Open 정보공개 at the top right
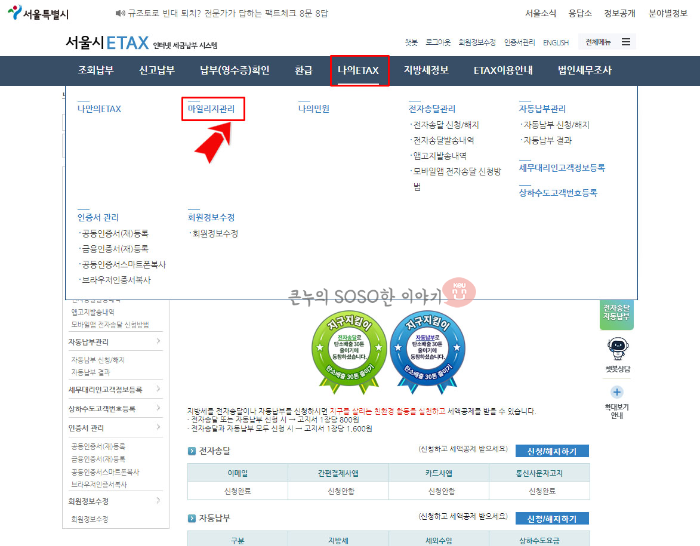Screen dimensions: 700x546 (x=619, y=13)
